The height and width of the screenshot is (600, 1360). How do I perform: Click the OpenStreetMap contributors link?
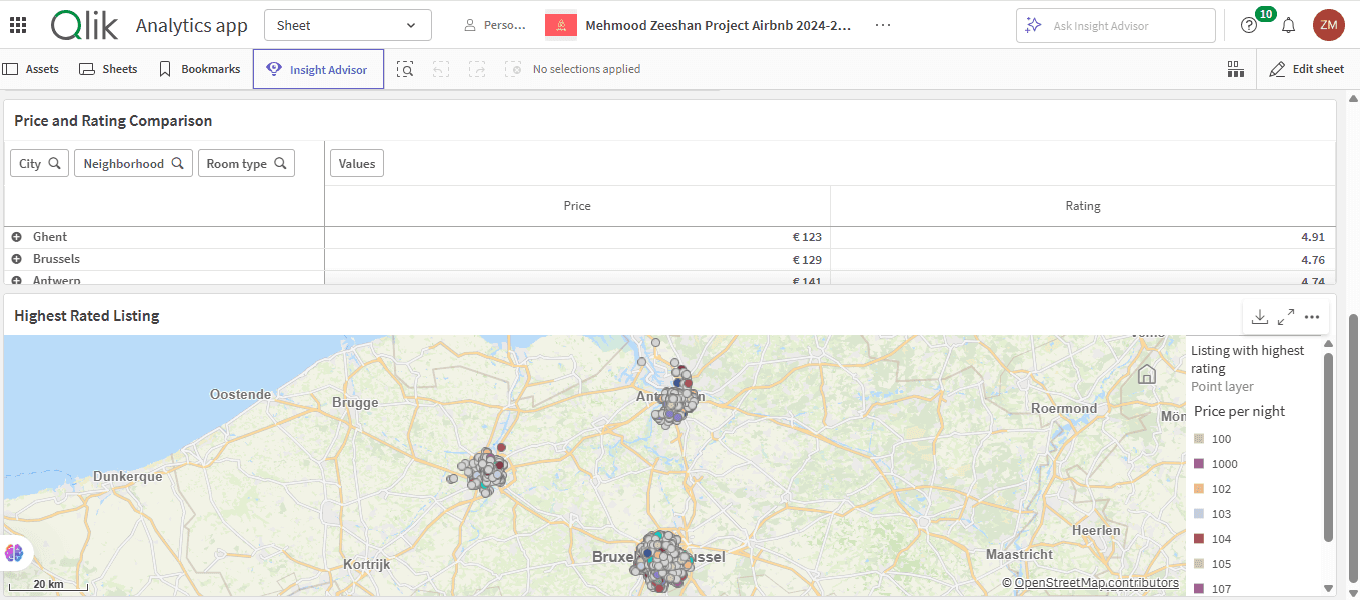[1097, 583]
